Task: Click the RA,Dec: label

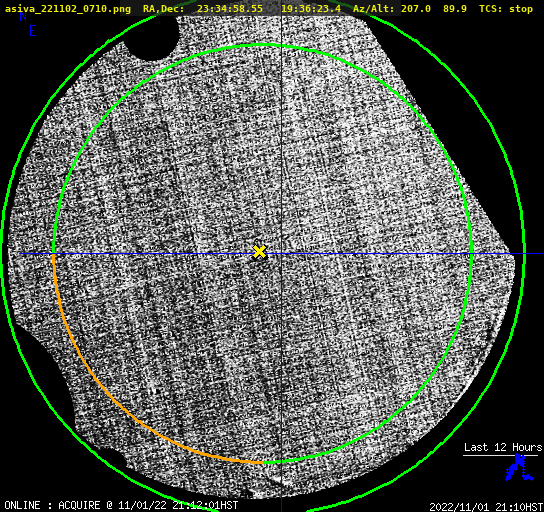Action: (x=164, y=9)
